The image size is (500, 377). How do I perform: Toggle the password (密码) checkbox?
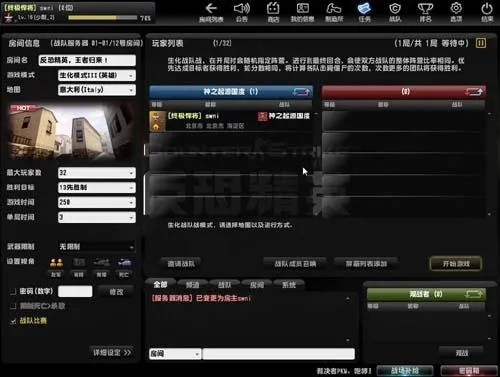13,292
